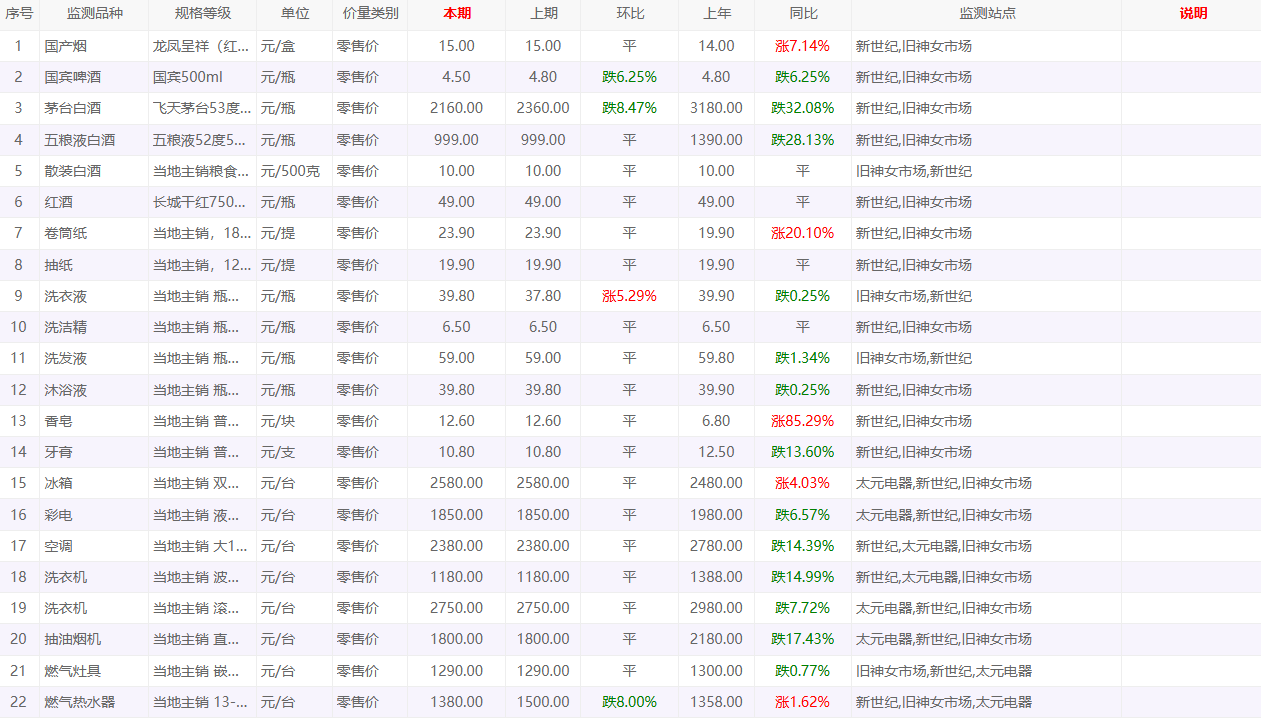Image resolution: width=1261 pixels, height=720 pixels.
Task: Select the 五粮液白酒 product name cell
Action: point(80,140)
